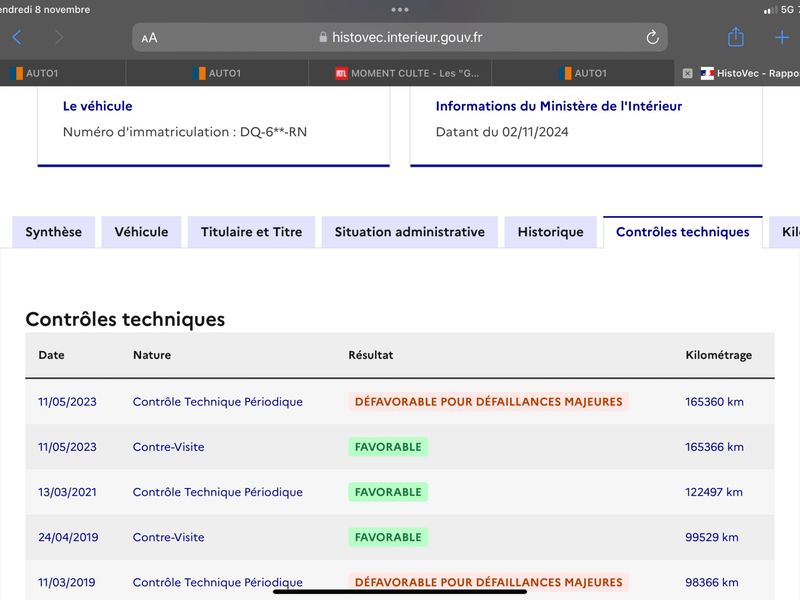The image size is (800, 600).
Task: Reload the page with refresh icon
Action: 652,37
